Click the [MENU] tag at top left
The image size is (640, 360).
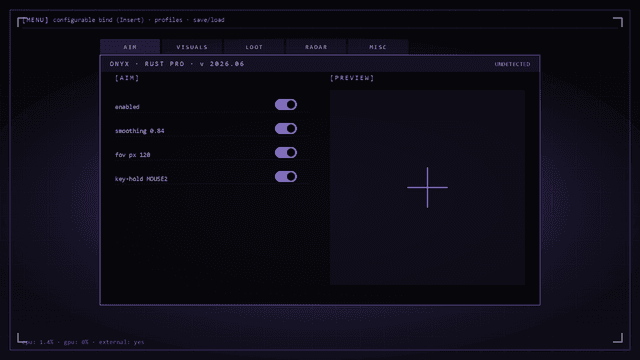(36, 20)
